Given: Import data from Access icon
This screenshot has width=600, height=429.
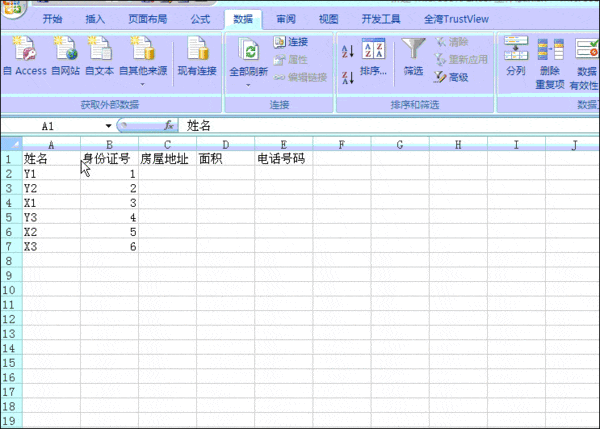Looking at the screenshot, I should [x=24, y=48].
